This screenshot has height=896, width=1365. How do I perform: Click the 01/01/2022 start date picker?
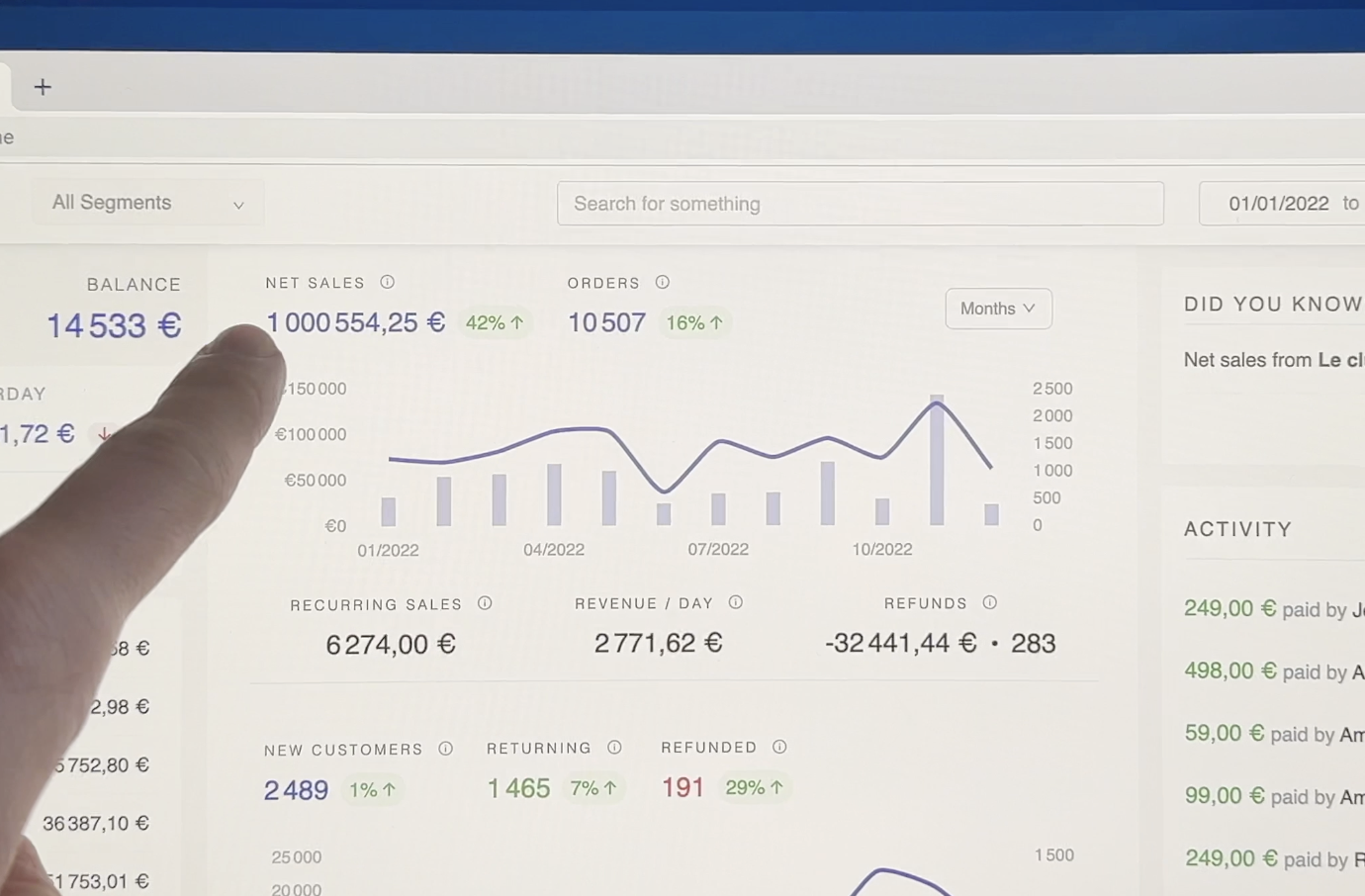1278,204
